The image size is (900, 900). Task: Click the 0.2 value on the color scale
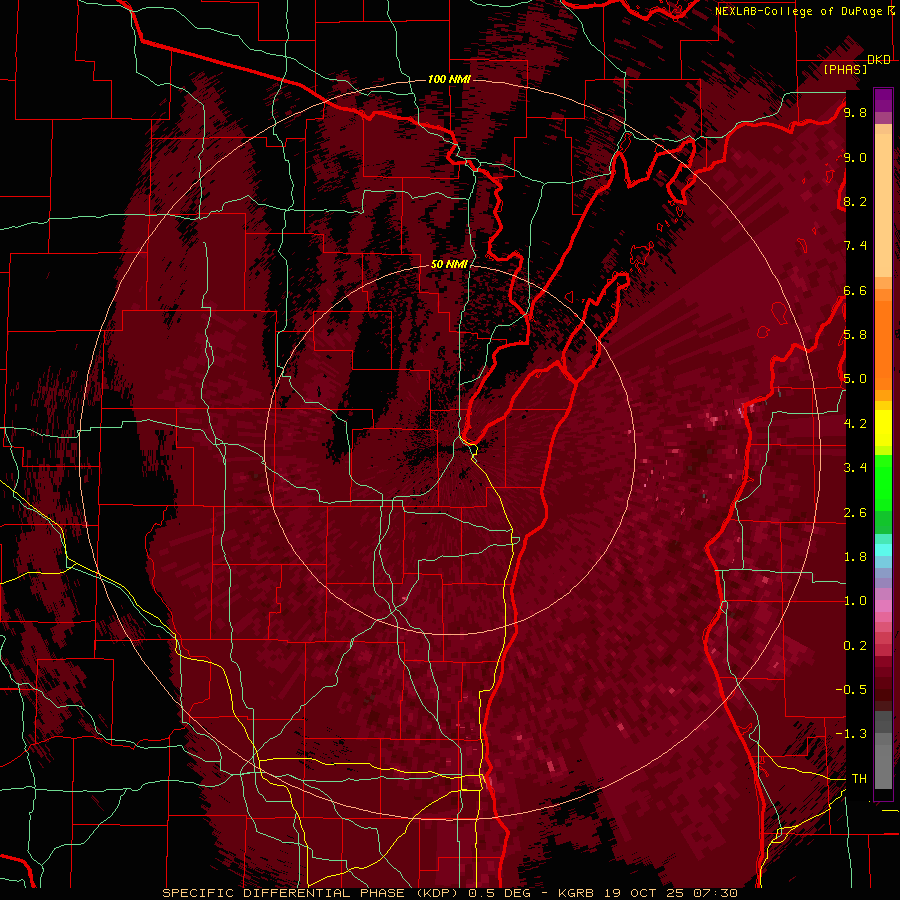(855, 646)
